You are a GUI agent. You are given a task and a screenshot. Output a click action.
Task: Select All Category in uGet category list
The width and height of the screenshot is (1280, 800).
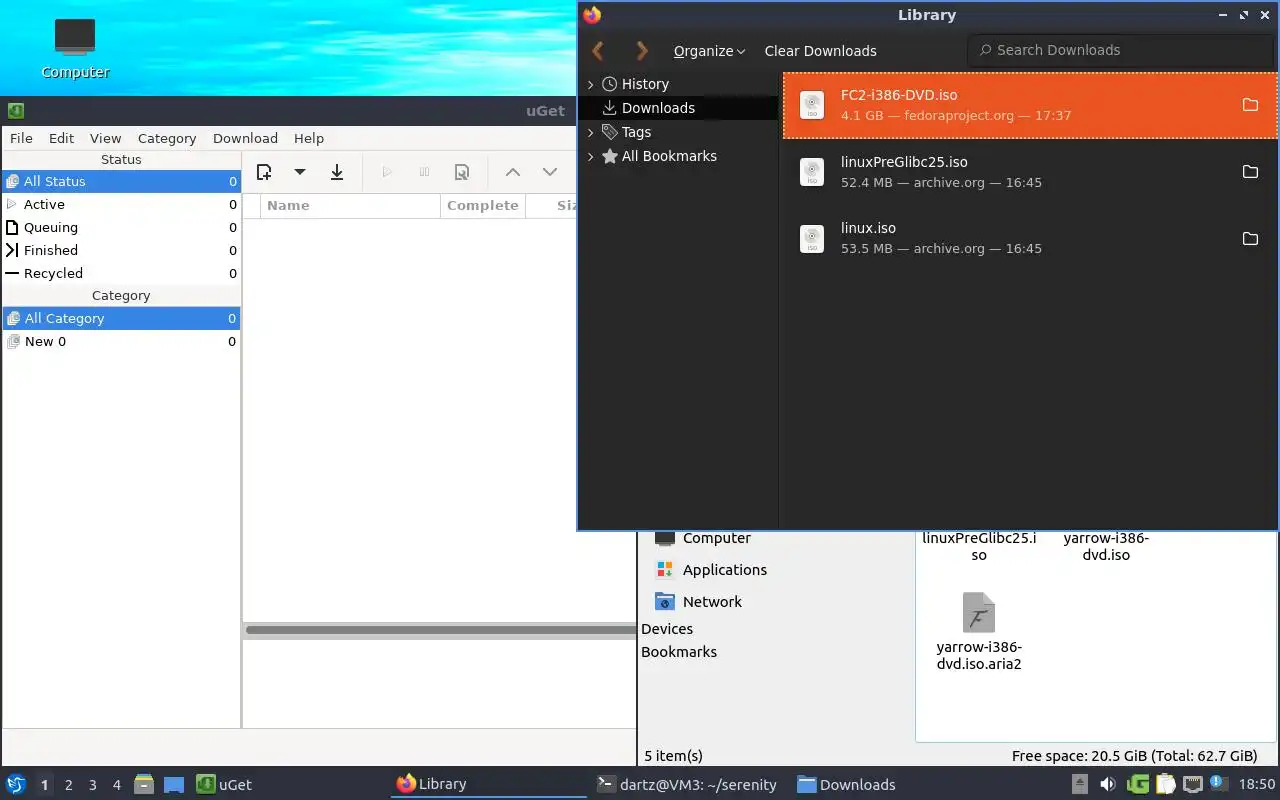(121, 318)
